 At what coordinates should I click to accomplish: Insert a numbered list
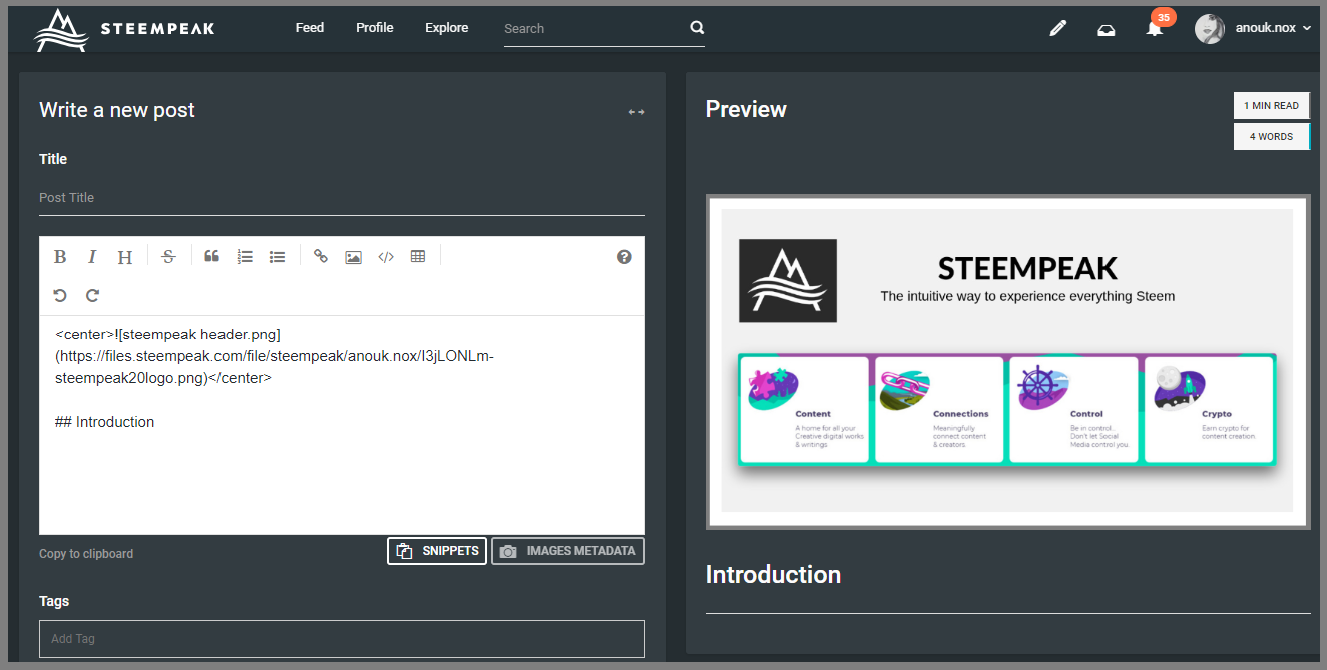(245, 257)
